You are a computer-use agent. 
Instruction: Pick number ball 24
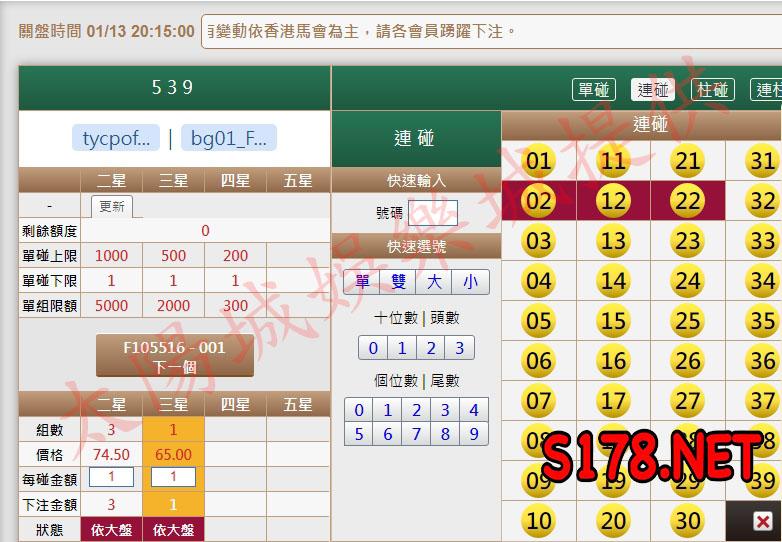click(688, 281)
